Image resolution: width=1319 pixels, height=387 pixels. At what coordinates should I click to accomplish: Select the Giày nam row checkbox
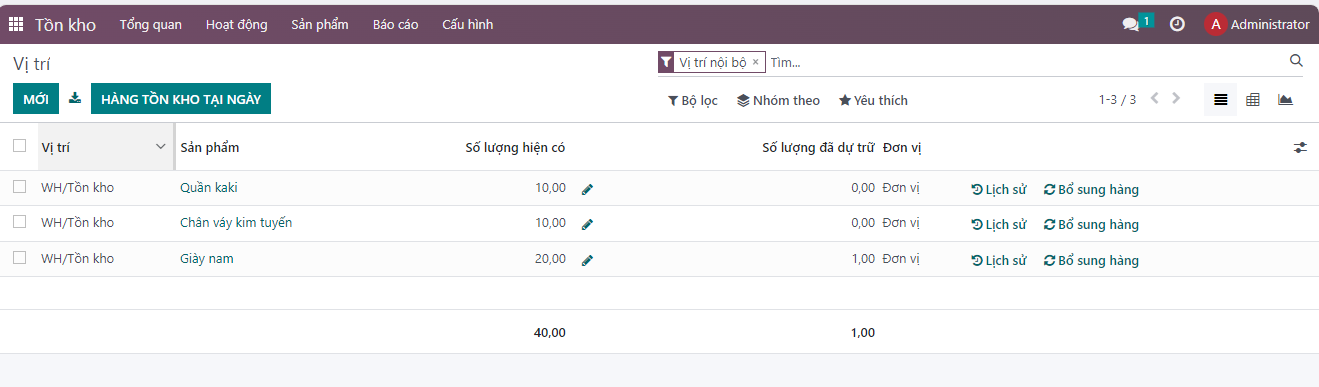point(19,258)
